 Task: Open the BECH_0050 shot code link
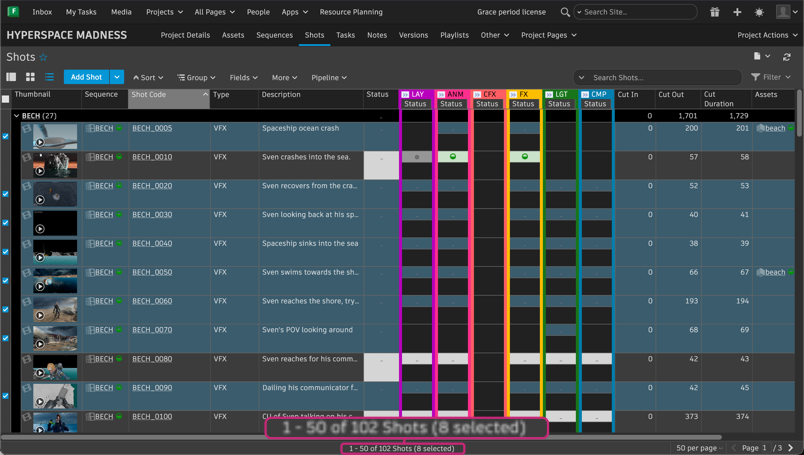(152, 272)
